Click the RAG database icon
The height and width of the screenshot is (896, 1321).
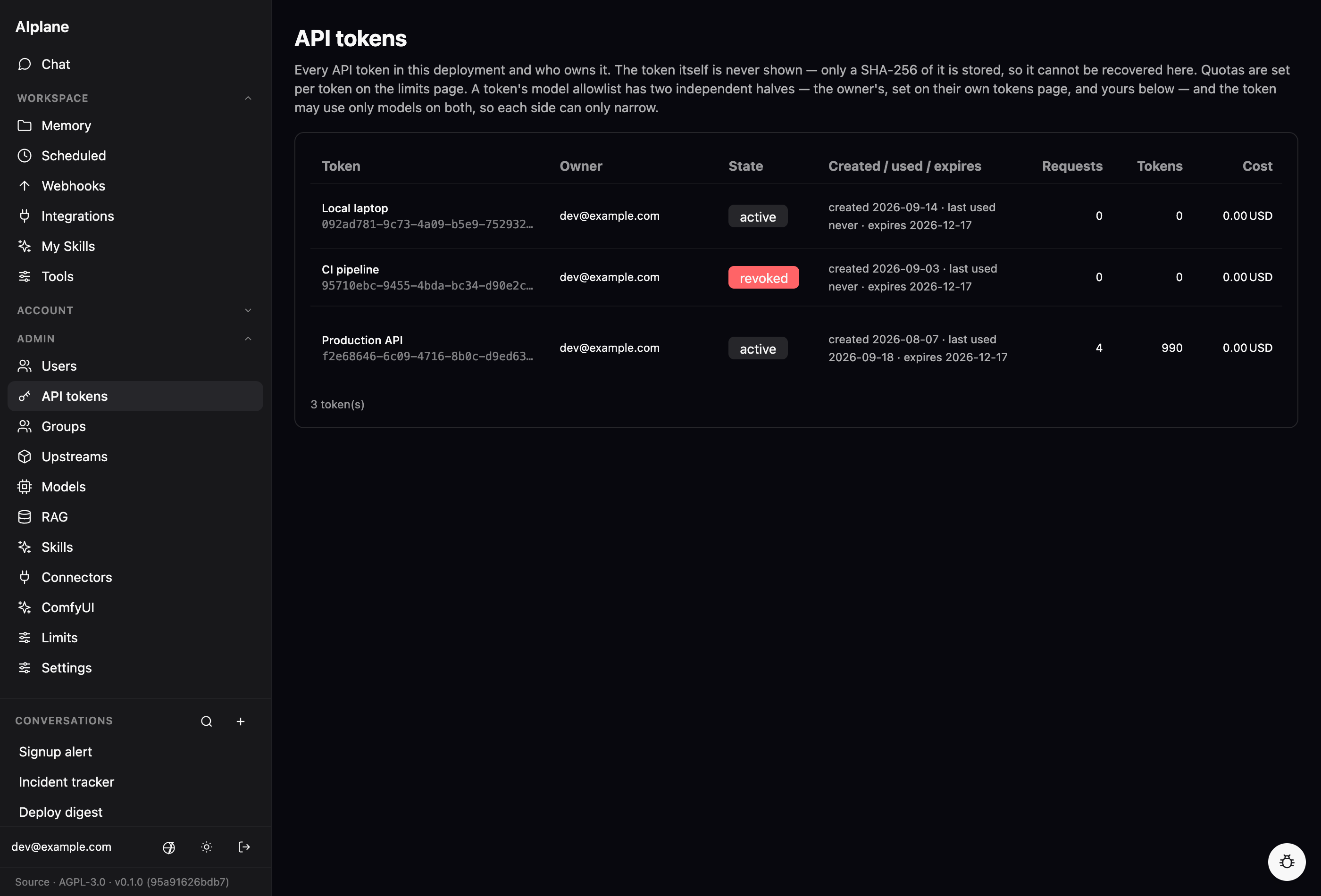point(25,516)
